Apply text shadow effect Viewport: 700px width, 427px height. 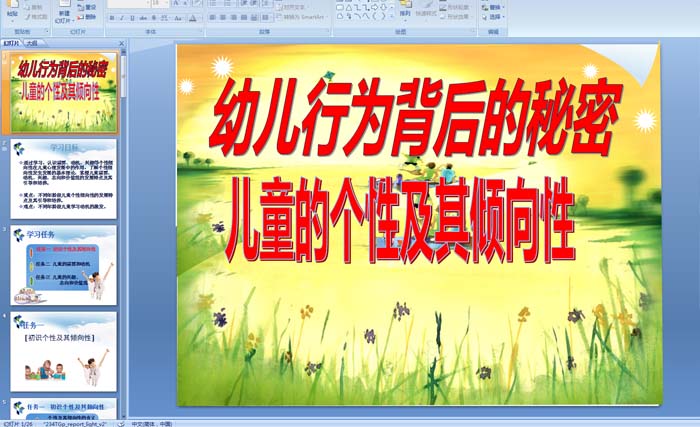[x=154, y=18]
